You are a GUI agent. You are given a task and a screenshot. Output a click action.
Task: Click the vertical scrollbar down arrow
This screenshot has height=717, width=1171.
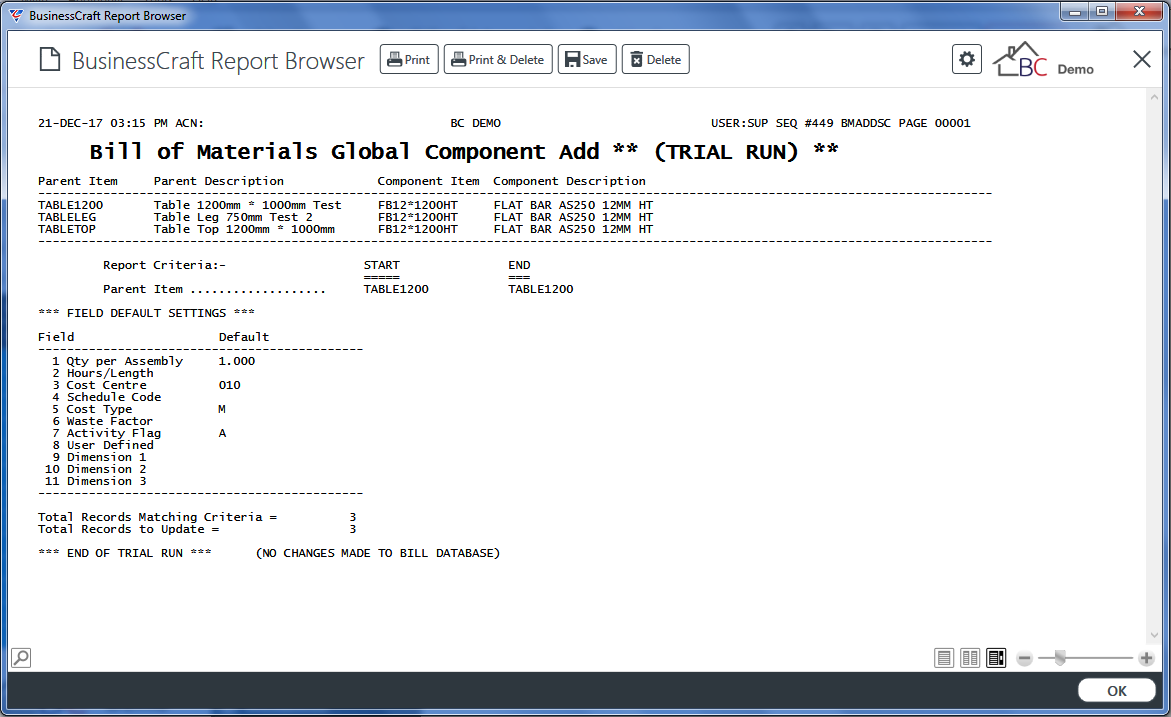[x=1155, y=635]
